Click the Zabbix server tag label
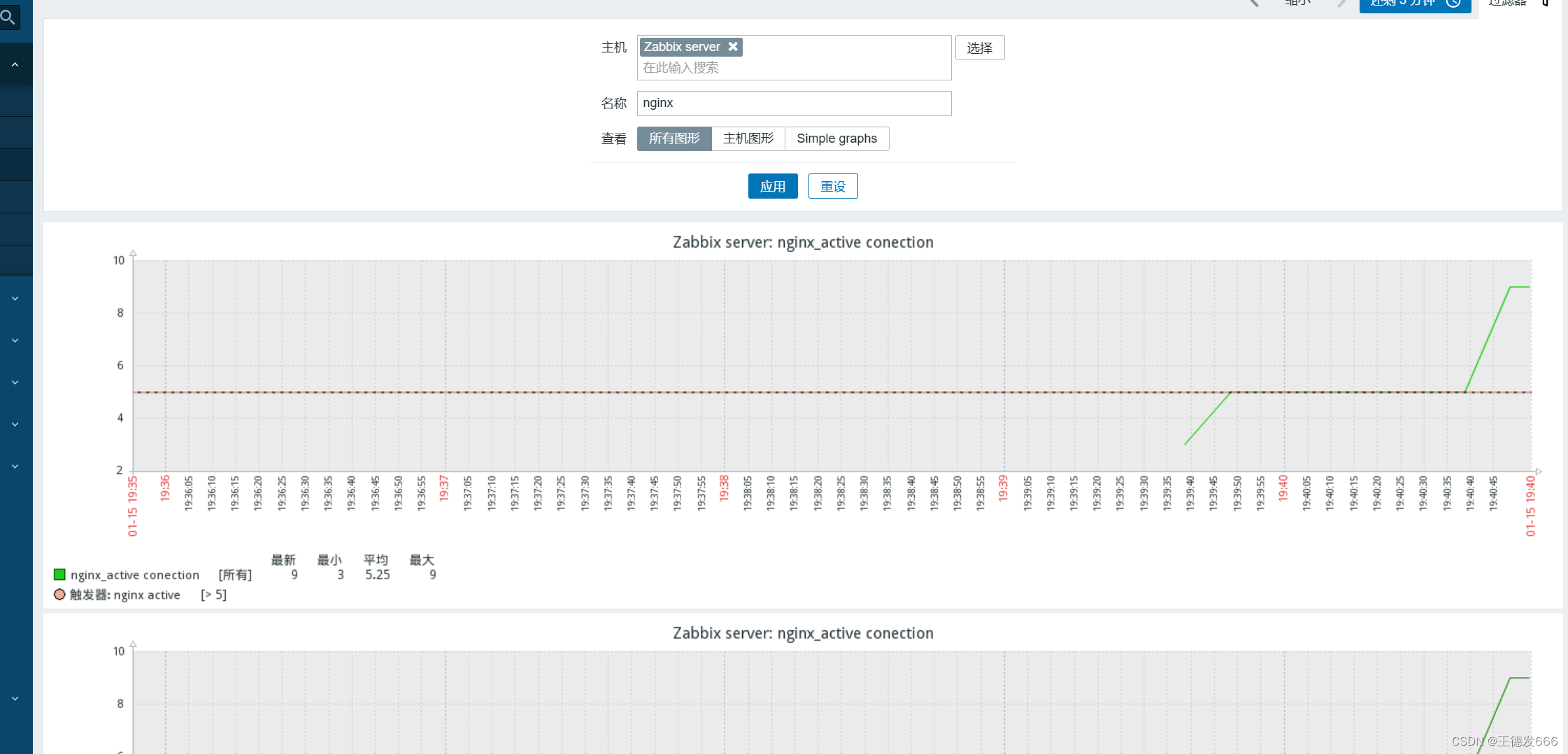Viewport: 1568px width, 754px height. point(682,47)
